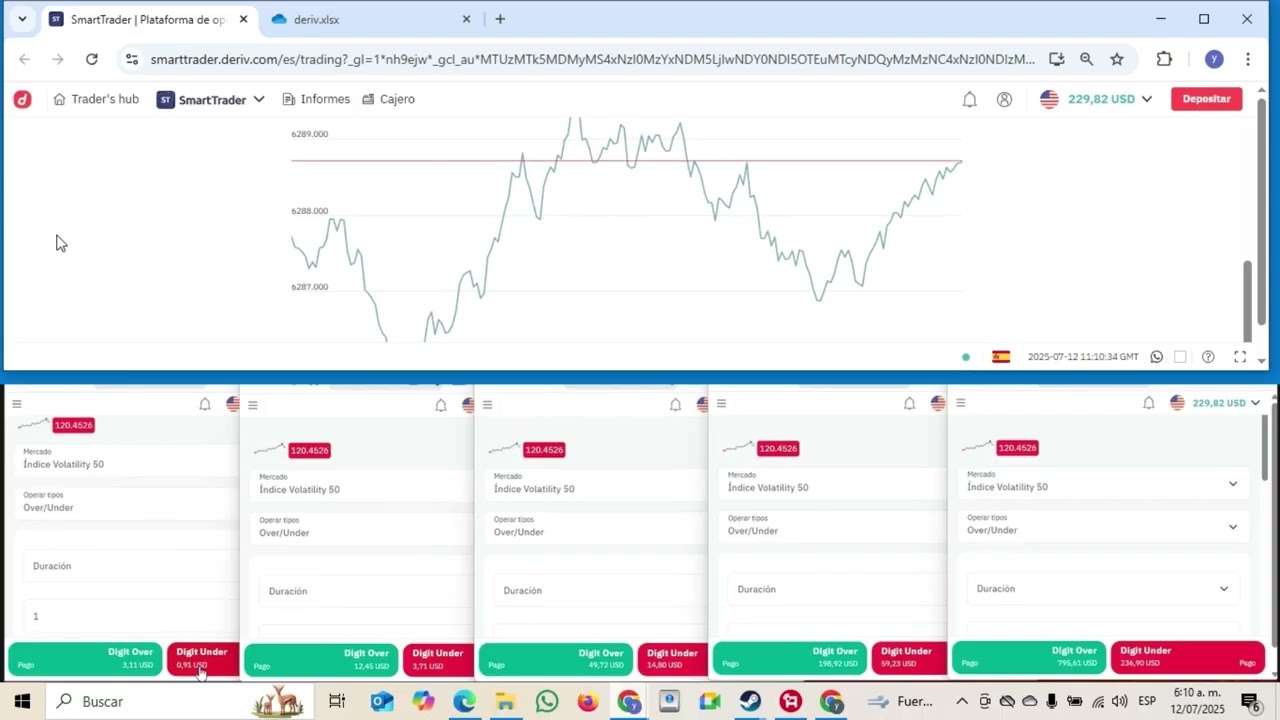Open the Deriv logo home icon
The width and height of the screenshot is (1280, 720).
(x=22, y=99)
